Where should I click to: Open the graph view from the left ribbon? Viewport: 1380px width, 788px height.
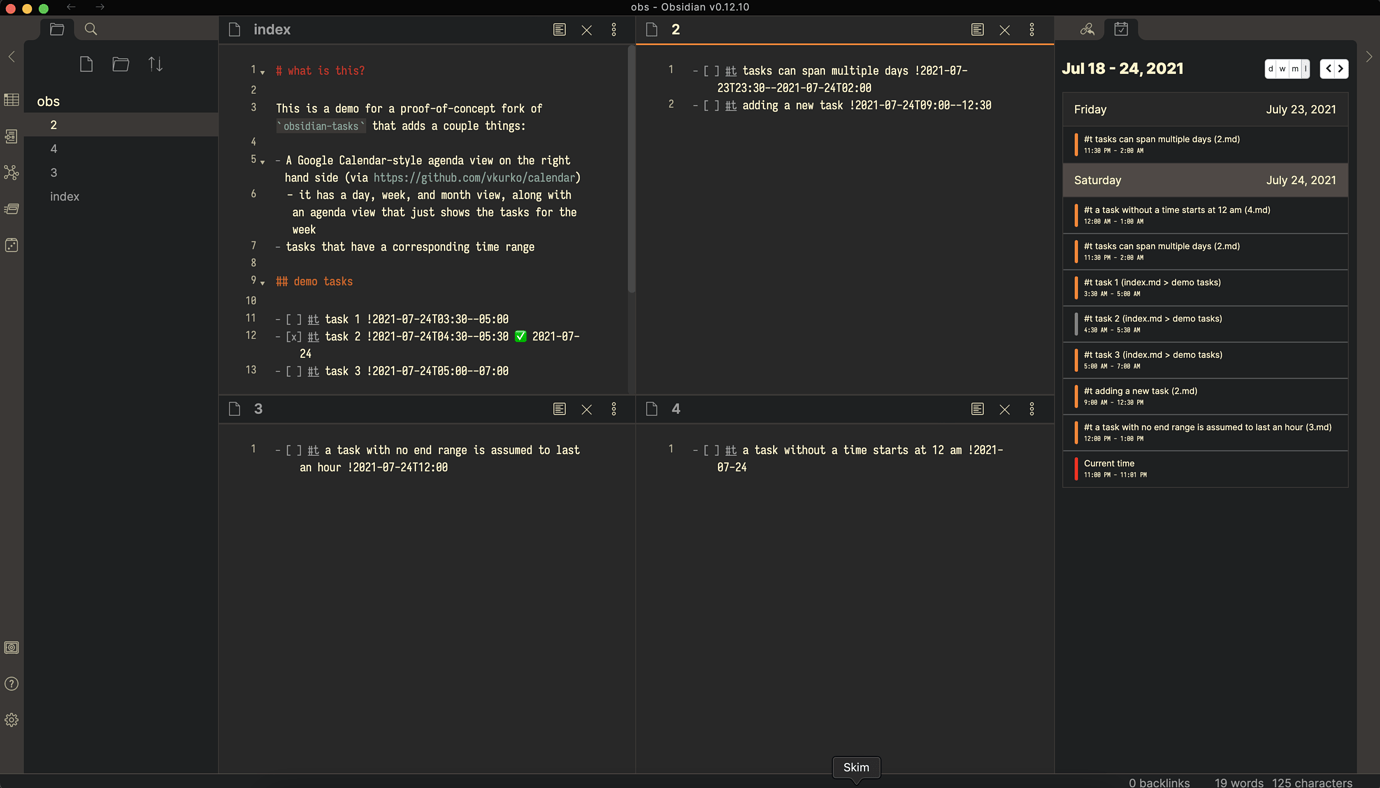(x=11, y=172)
